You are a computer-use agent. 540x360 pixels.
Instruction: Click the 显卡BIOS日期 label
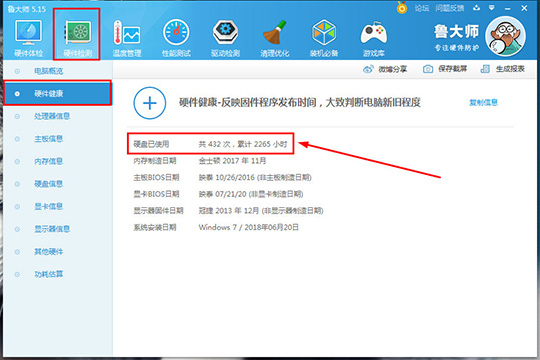[156, 194]
